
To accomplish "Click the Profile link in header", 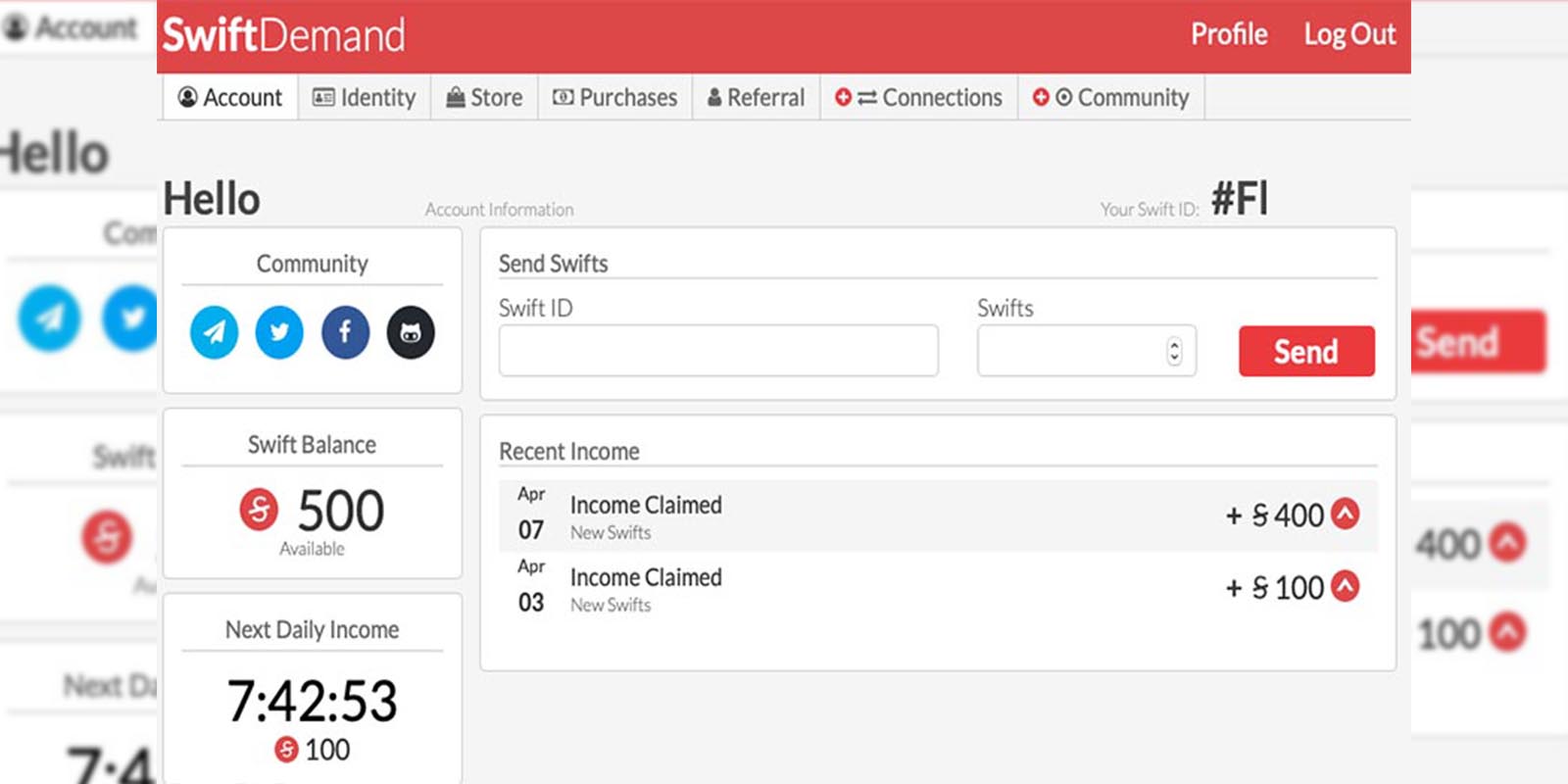I will pos(1229,34).
